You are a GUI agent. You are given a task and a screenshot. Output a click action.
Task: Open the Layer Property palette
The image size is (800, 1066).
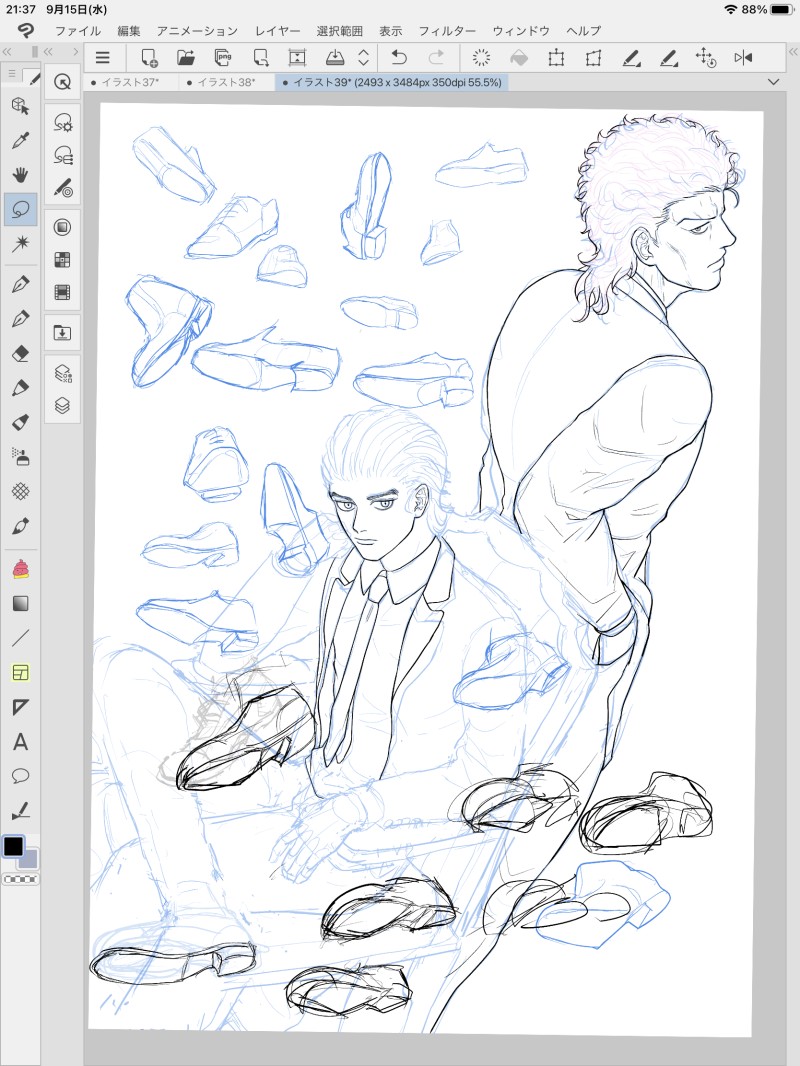(x=63, y=373)
